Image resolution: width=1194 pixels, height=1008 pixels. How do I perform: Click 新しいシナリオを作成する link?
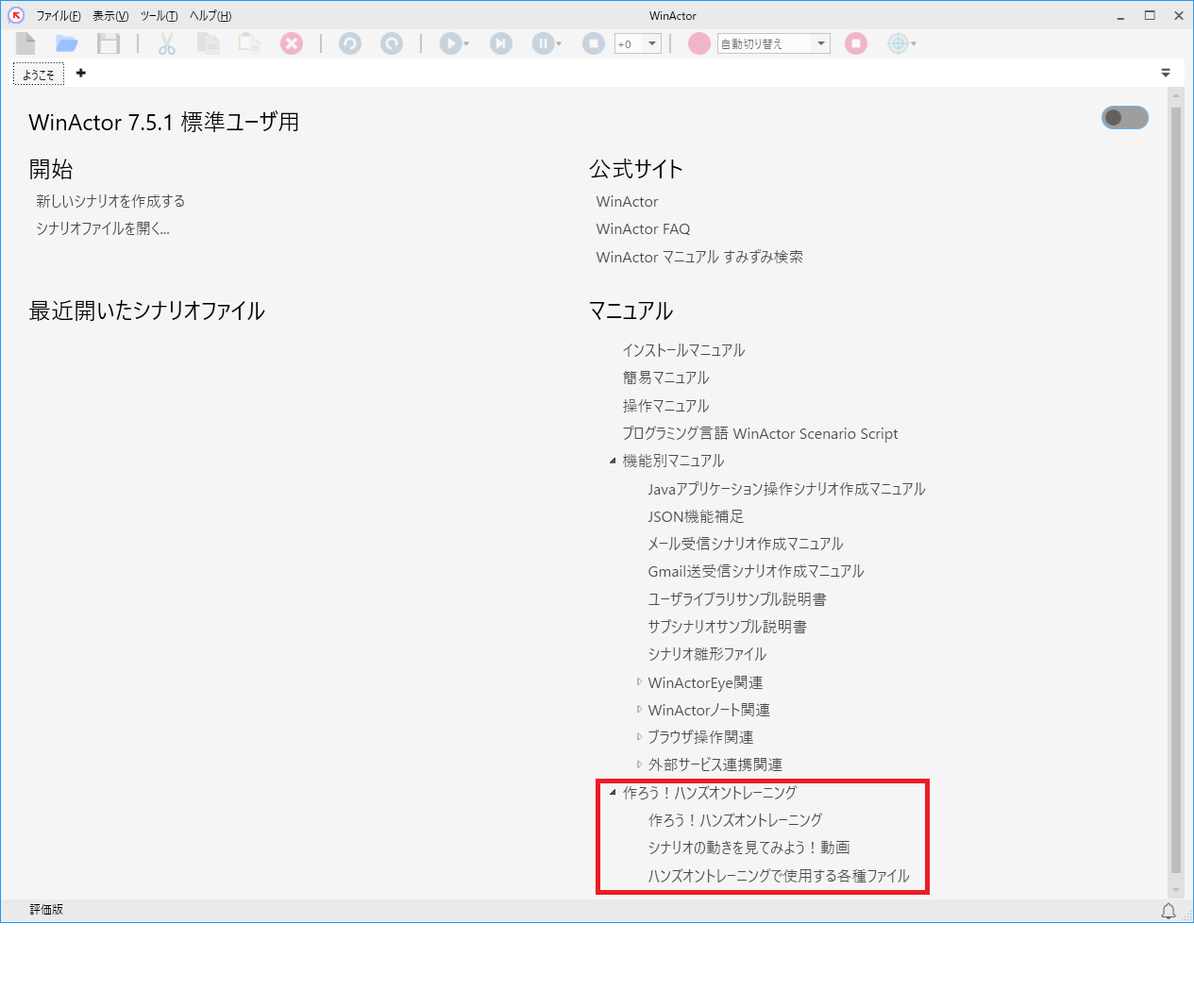click(x=110, y=201)
